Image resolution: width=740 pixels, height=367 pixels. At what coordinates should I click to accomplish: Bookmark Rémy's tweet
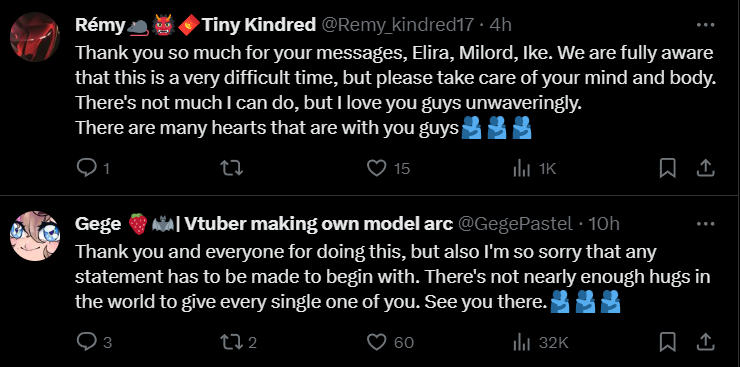667,168
